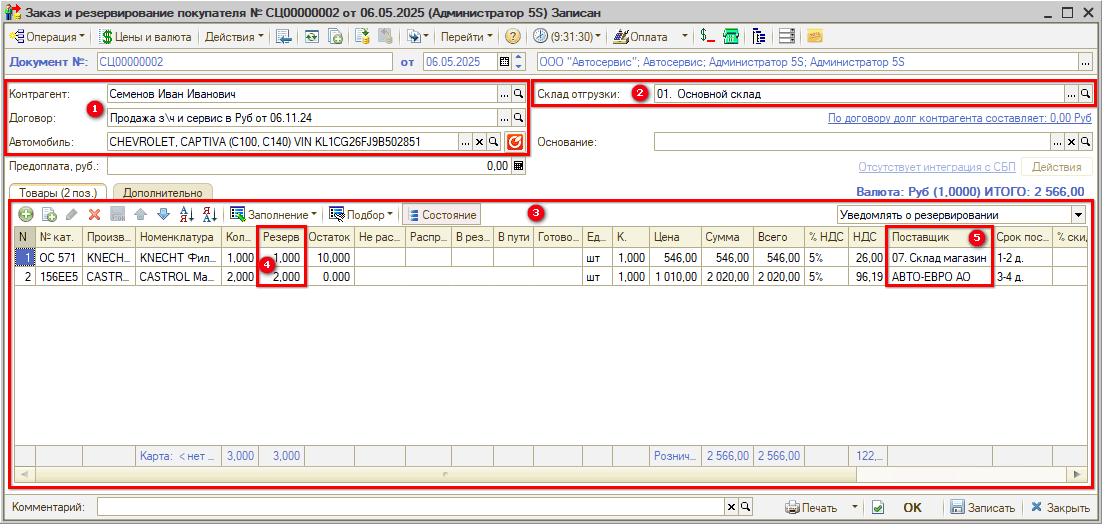Click into the Комментарий input field
This screenshot has width=1102, height=524.
[415, 507]
